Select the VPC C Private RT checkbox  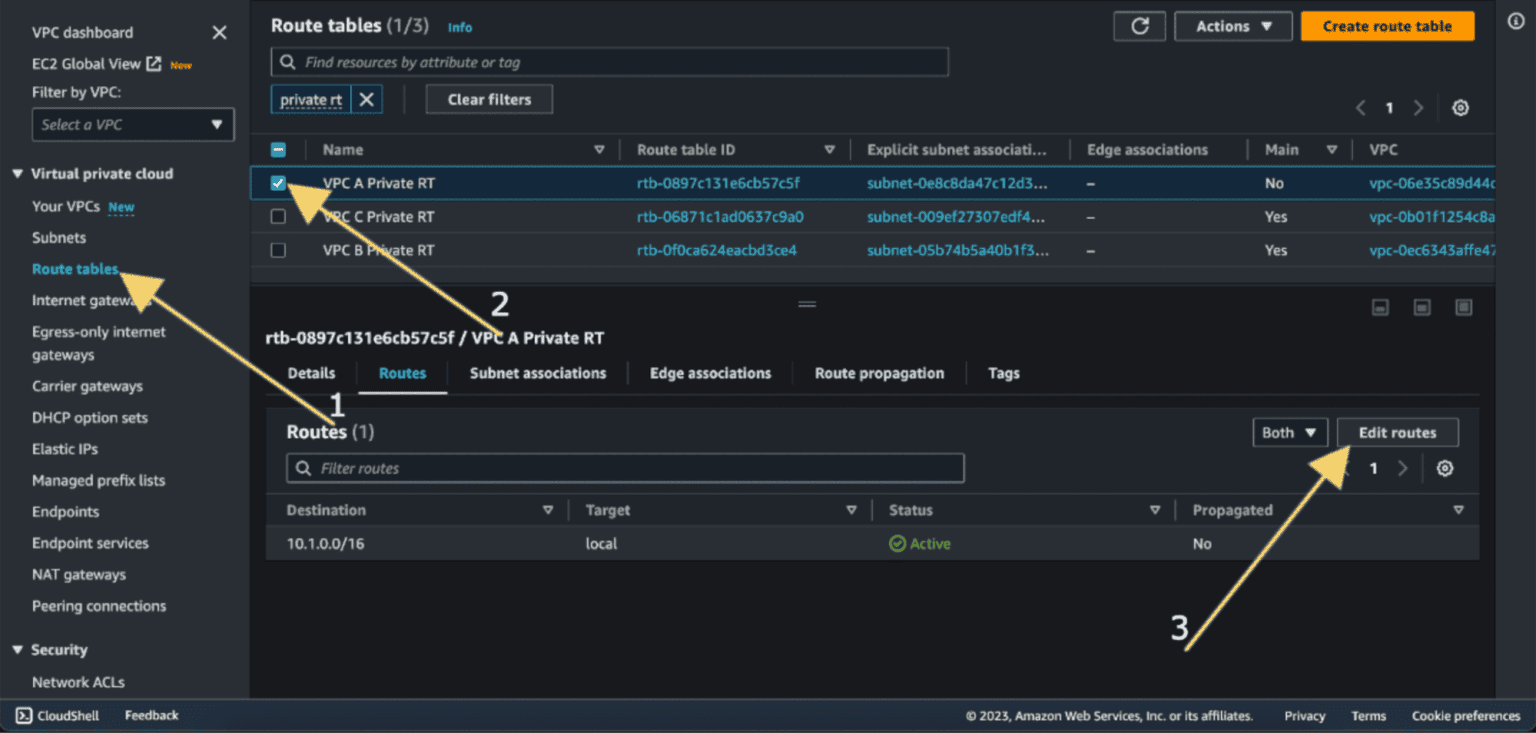click(x=279, y=217)
